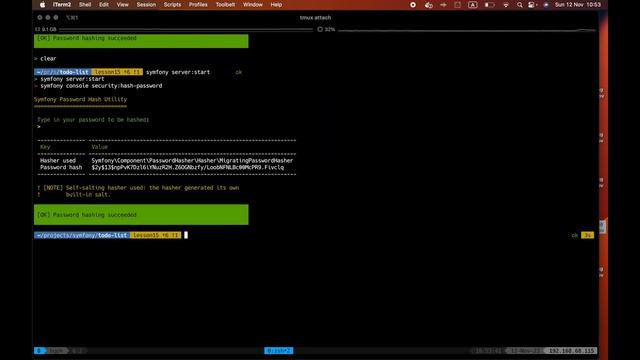Click the 'Hasher used' table row label
The image size is (640, 360).
pos(58,160)
